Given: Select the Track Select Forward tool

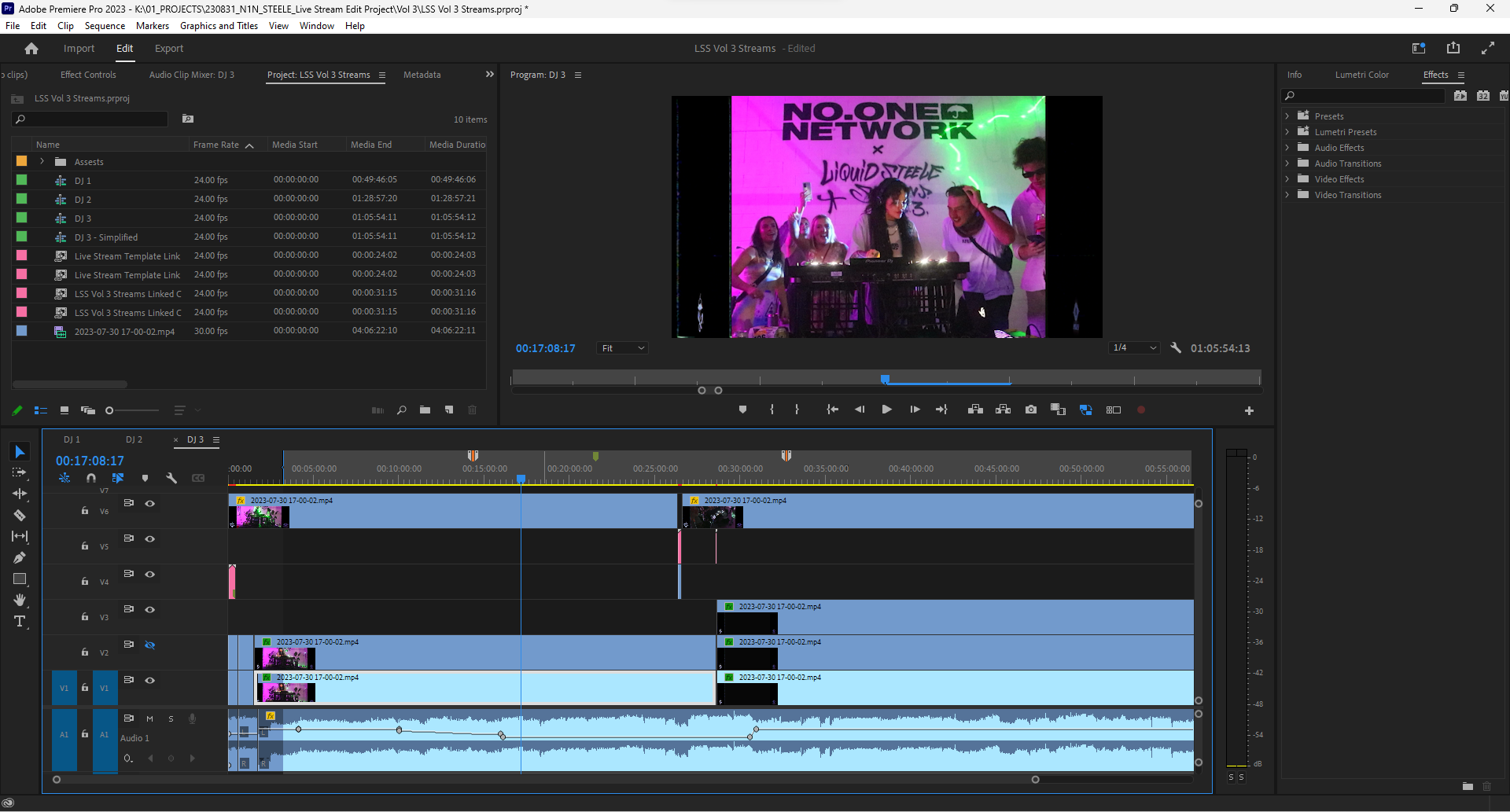Looking at the screenshot, I should click(20, 473).
